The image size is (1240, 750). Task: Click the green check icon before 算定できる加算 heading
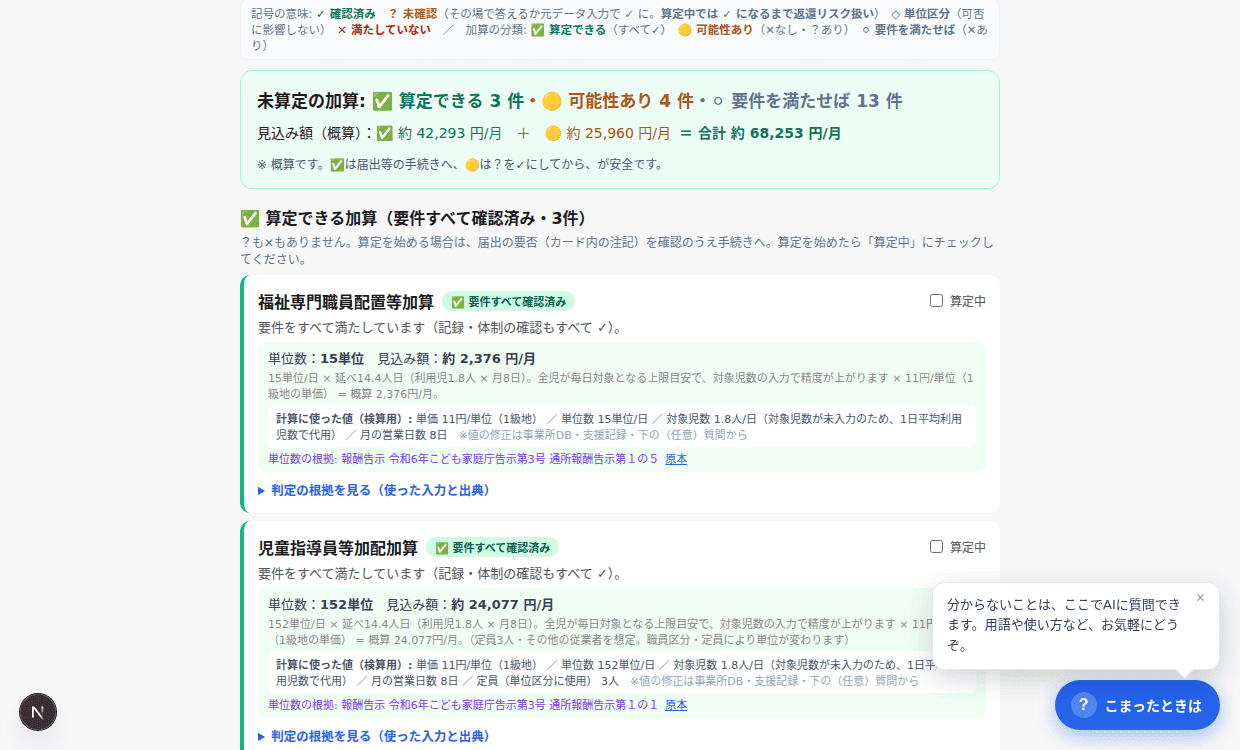(250, 219)
